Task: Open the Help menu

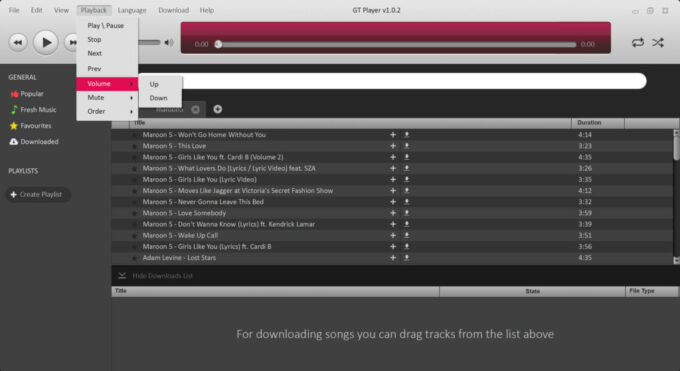Action: pyautogui.click(x=207, y=10)
